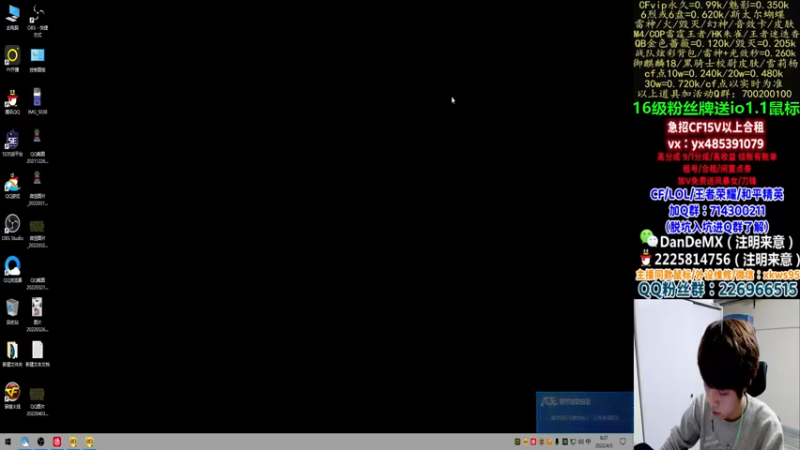Click the first yellow face taskbar icon
Image resolution: width=800 pixels, height=450 pixels.
[x=73, y=442]
